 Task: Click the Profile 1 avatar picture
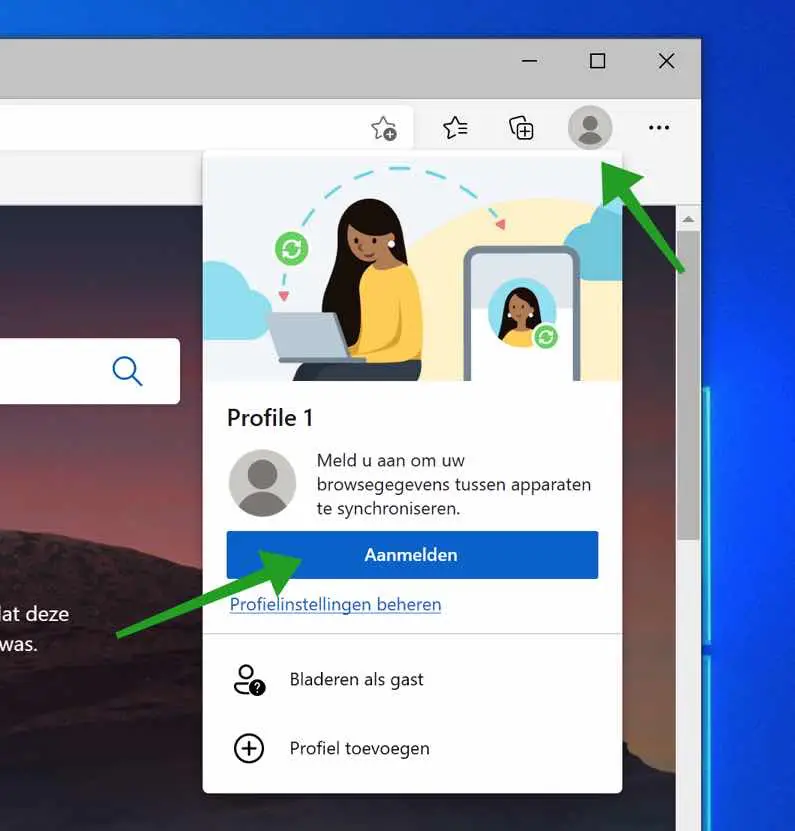coord(262,483)
